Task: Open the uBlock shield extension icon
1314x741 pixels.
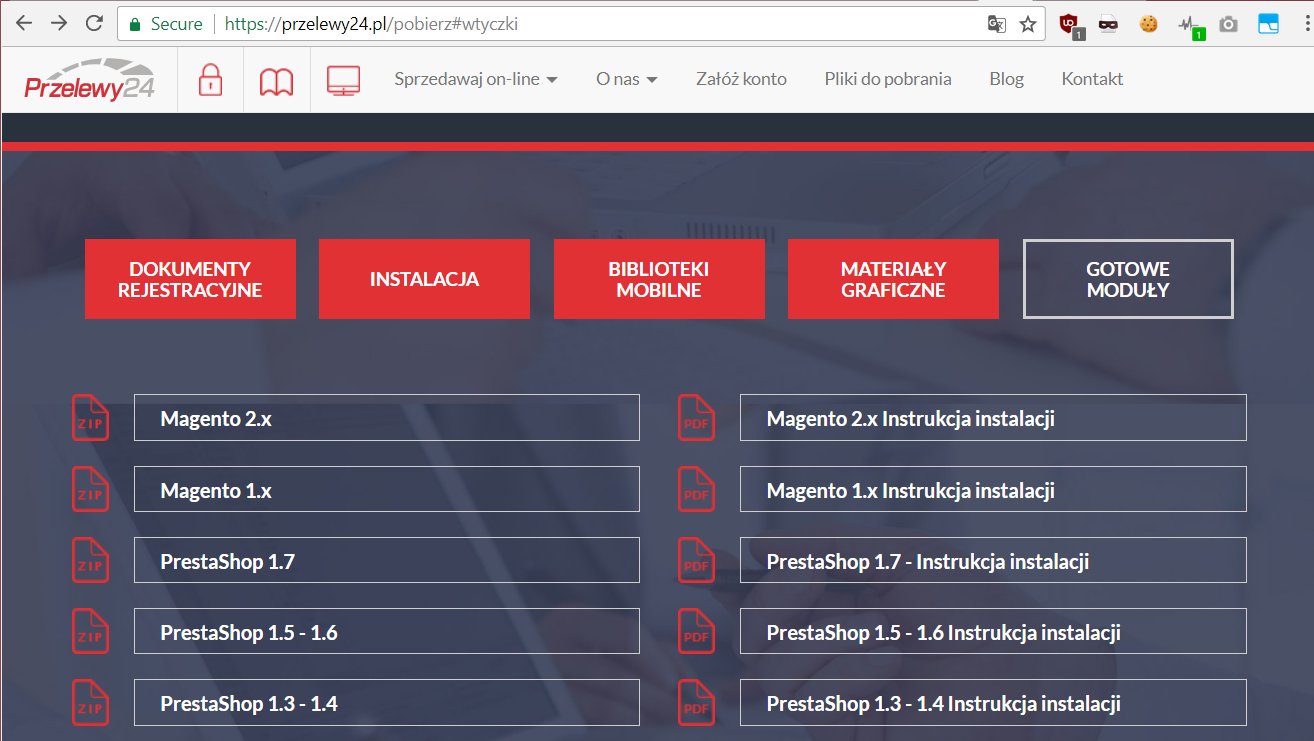Action: (1070, 25)
